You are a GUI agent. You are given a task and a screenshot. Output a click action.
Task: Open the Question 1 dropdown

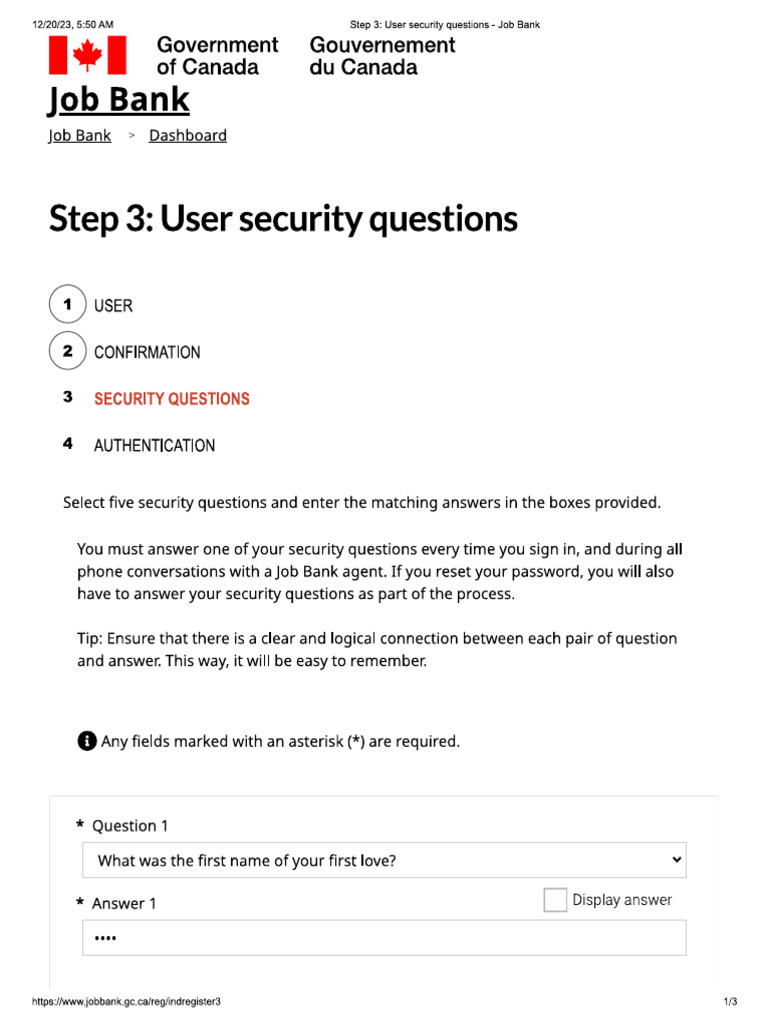point(383,860)
